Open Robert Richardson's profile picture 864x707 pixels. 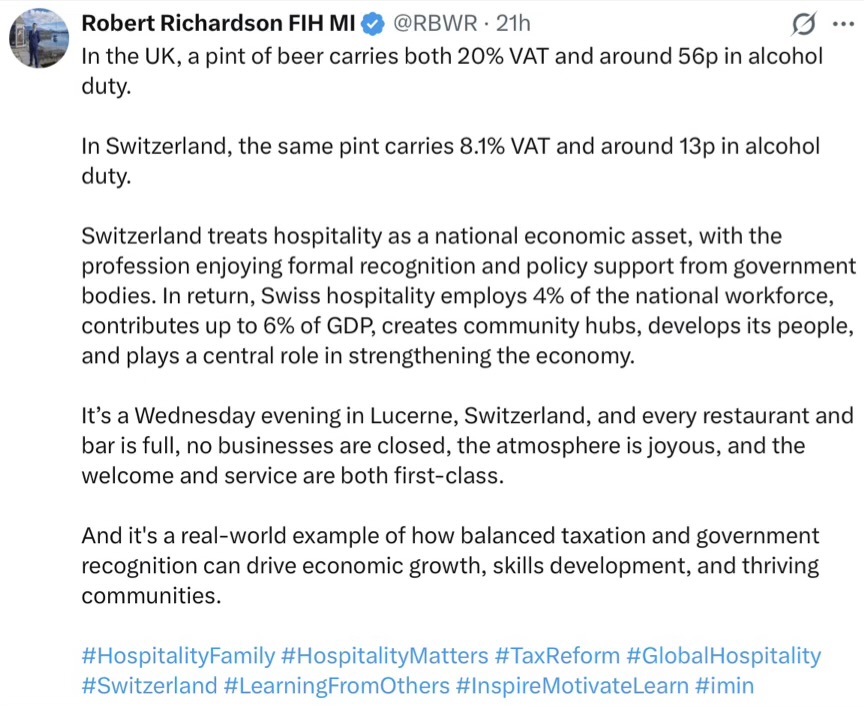[x=38, y=42]
